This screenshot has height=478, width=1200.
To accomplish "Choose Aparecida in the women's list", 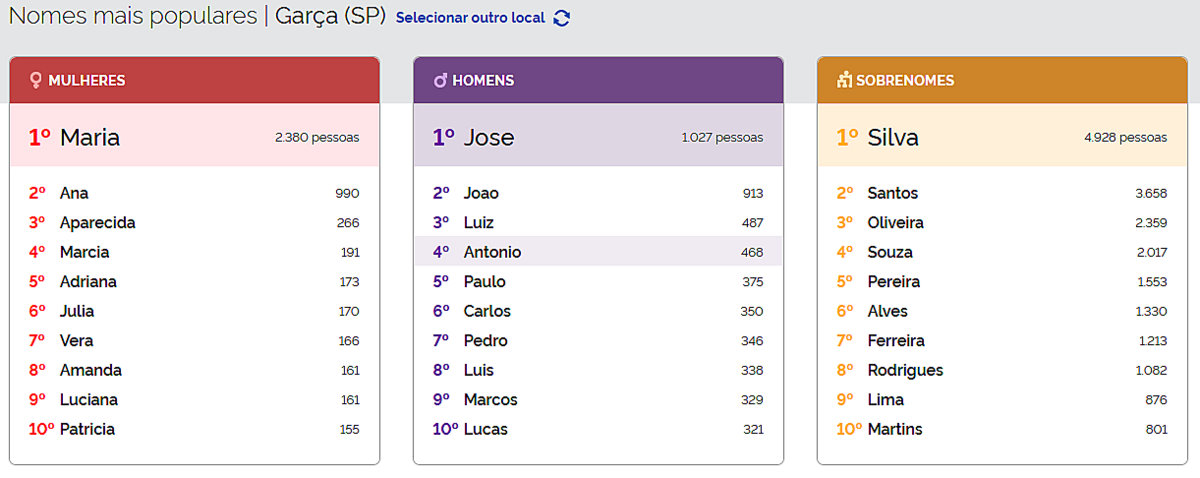I will coord(97,222).
